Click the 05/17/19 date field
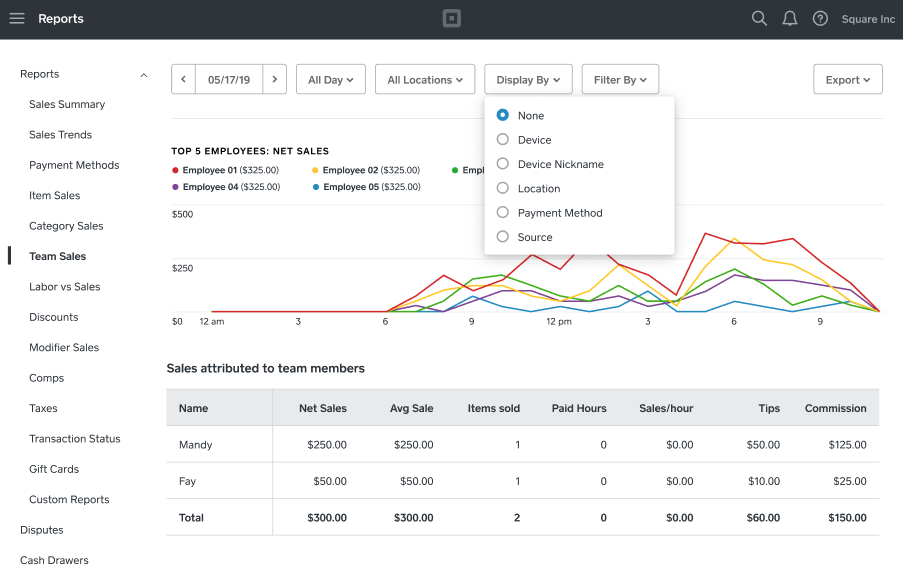The width and height of the screenshot is (903, 583). coord(229,79)
